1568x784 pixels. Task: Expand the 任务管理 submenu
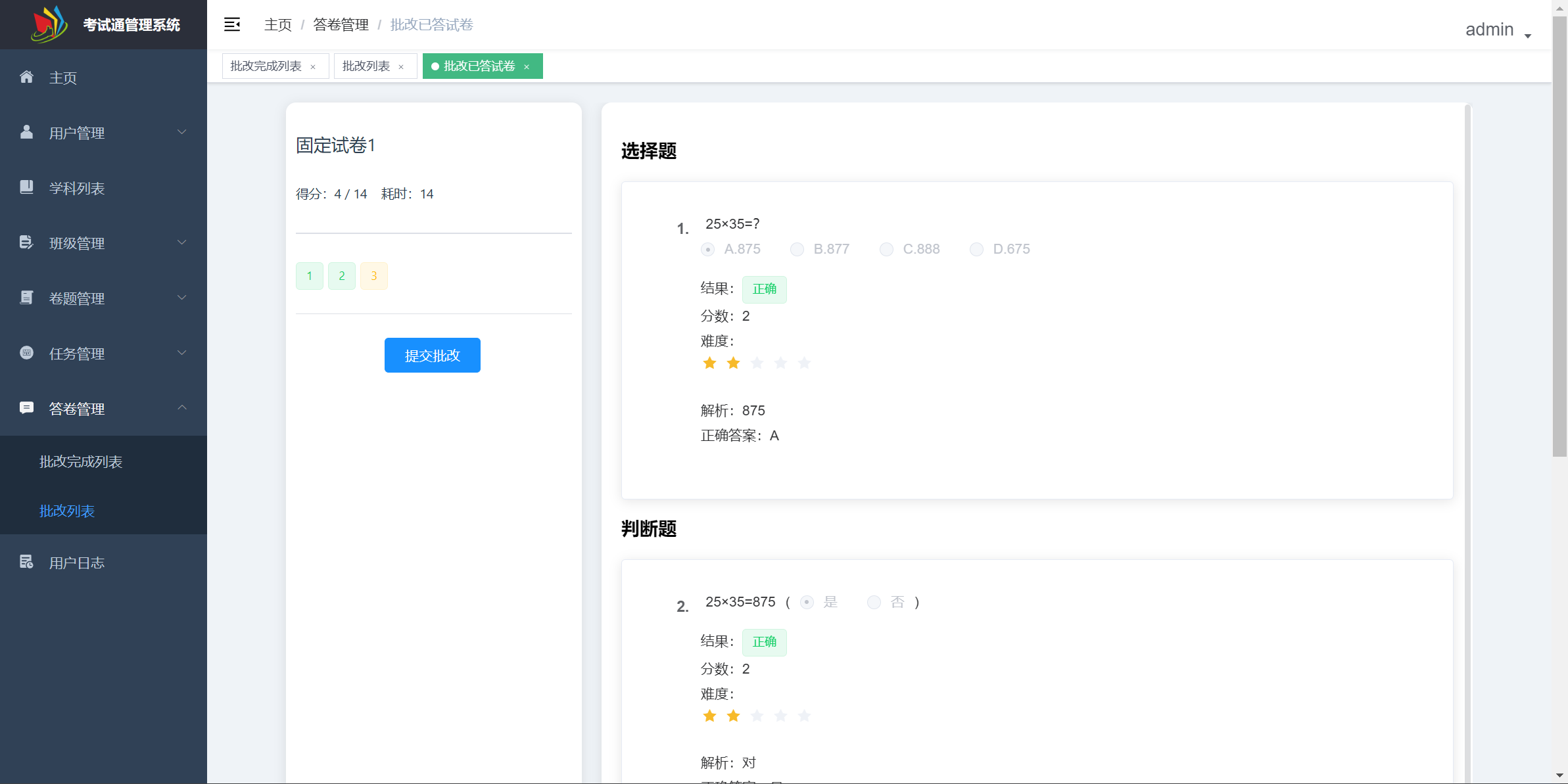(x=182, y=353)
